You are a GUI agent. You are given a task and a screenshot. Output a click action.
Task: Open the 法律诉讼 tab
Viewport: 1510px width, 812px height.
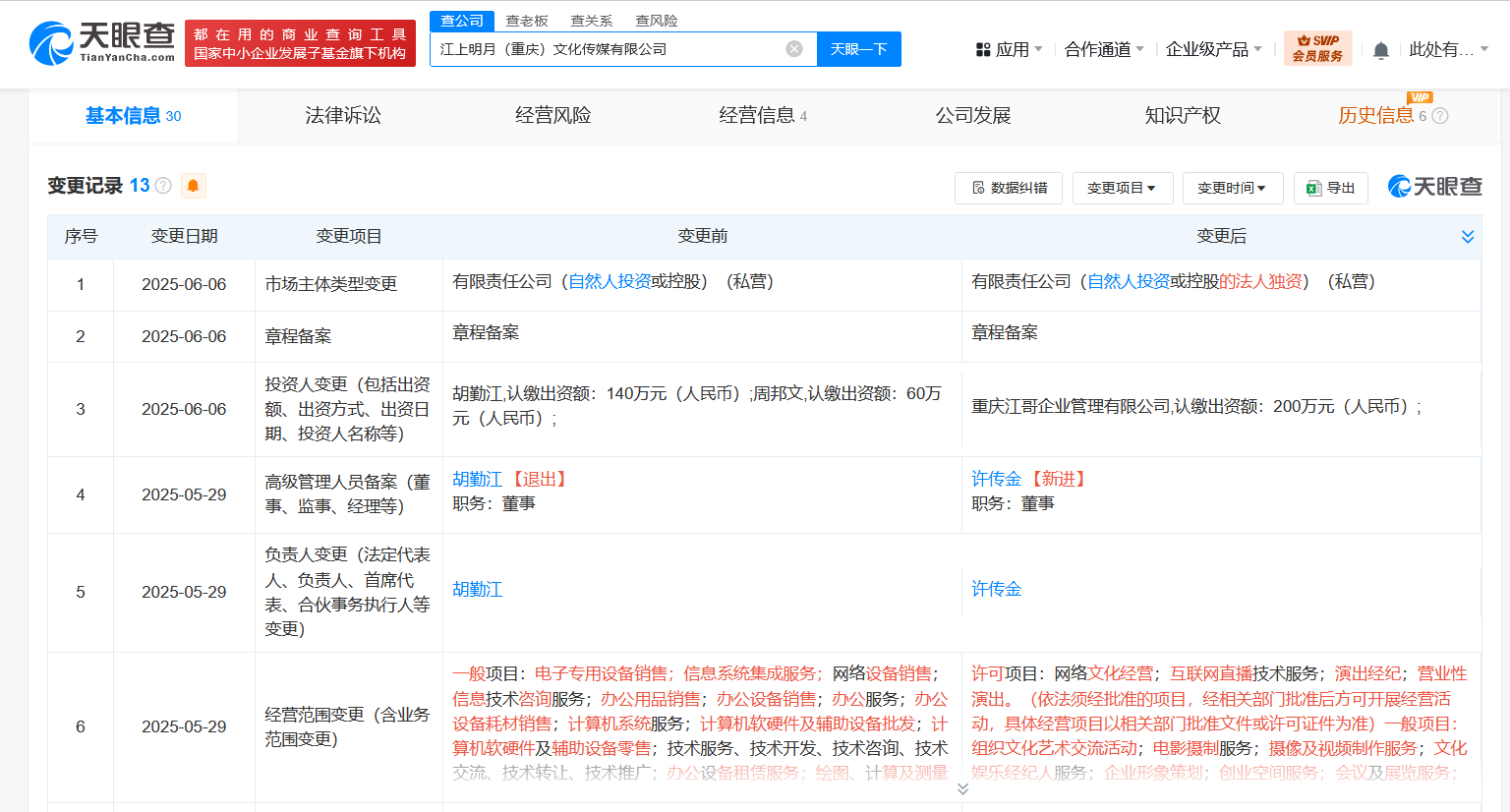343,116
